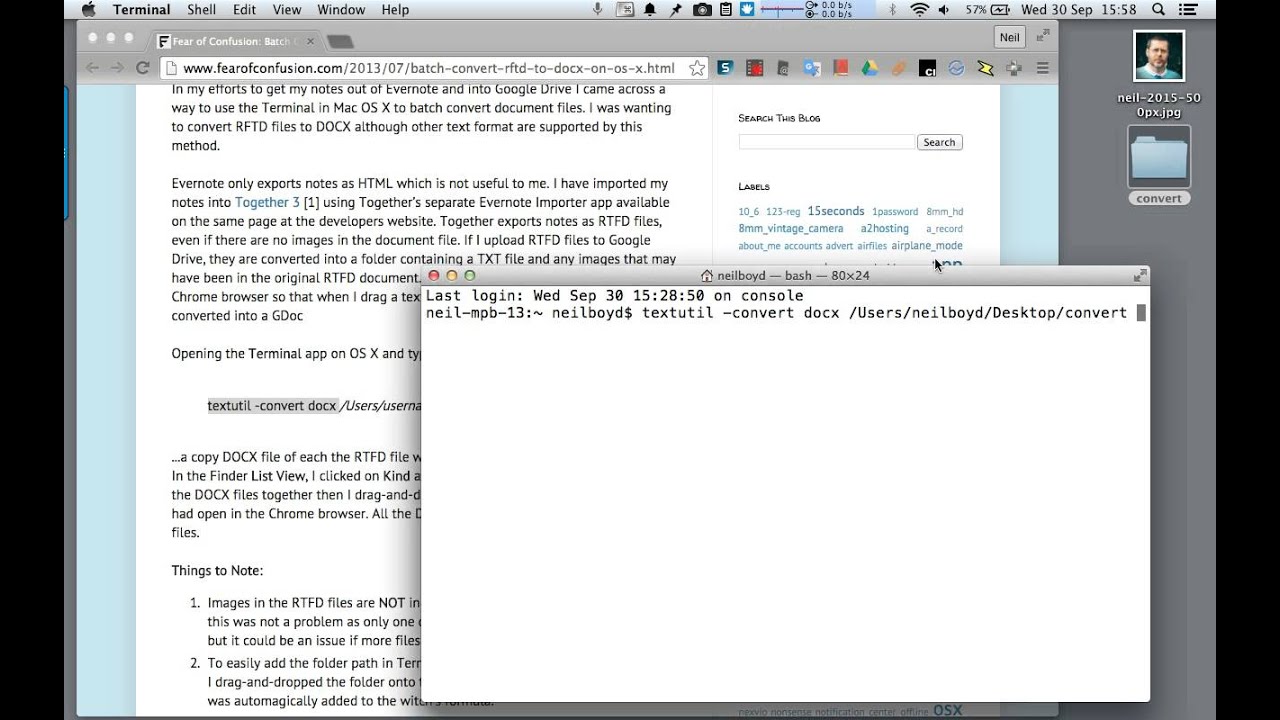
Task: Click the Chrome address bar URL
Action: 429,68
